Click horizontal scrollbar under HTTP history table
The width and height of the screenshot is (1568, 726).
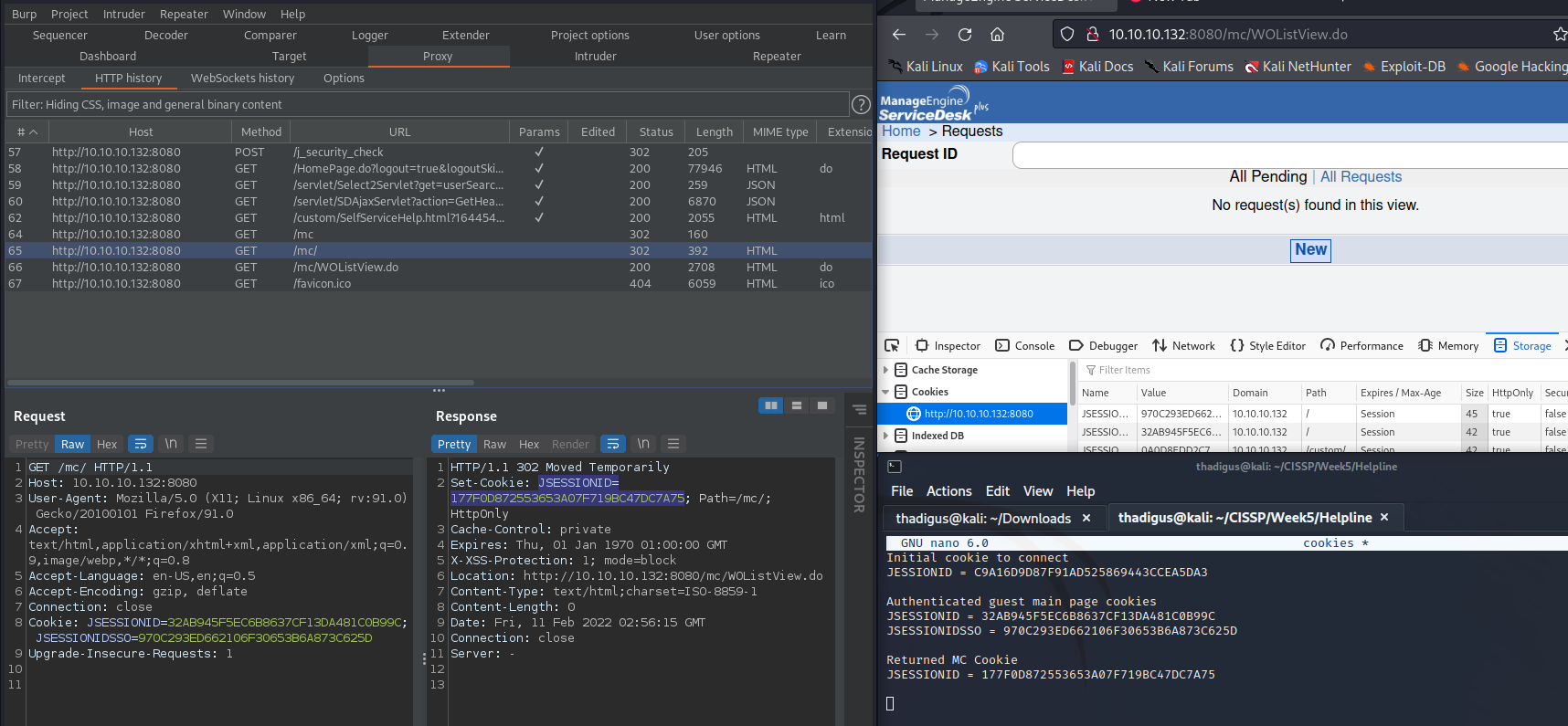pos(241,382)
